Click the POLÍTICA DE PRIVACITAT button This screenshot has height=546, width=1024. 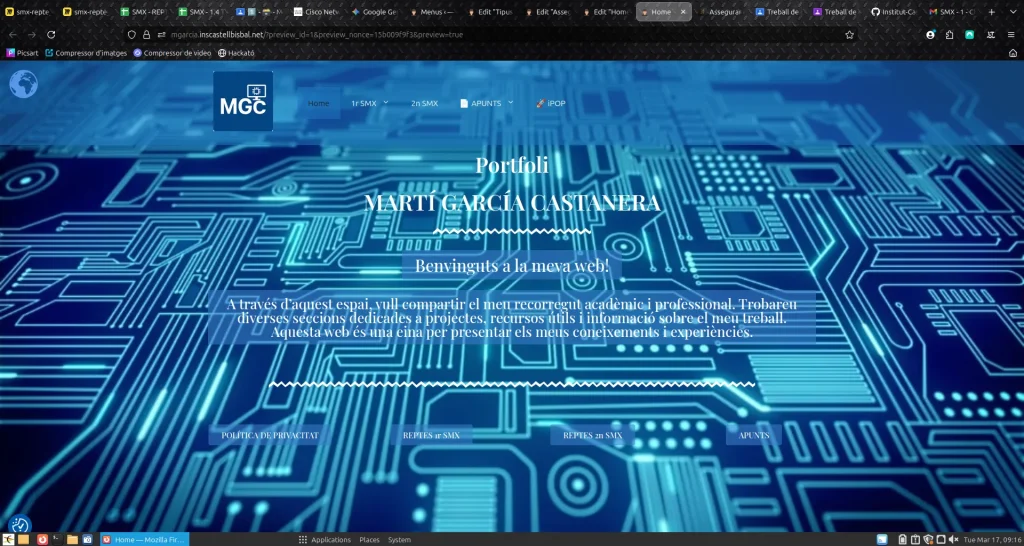(269, 436)
